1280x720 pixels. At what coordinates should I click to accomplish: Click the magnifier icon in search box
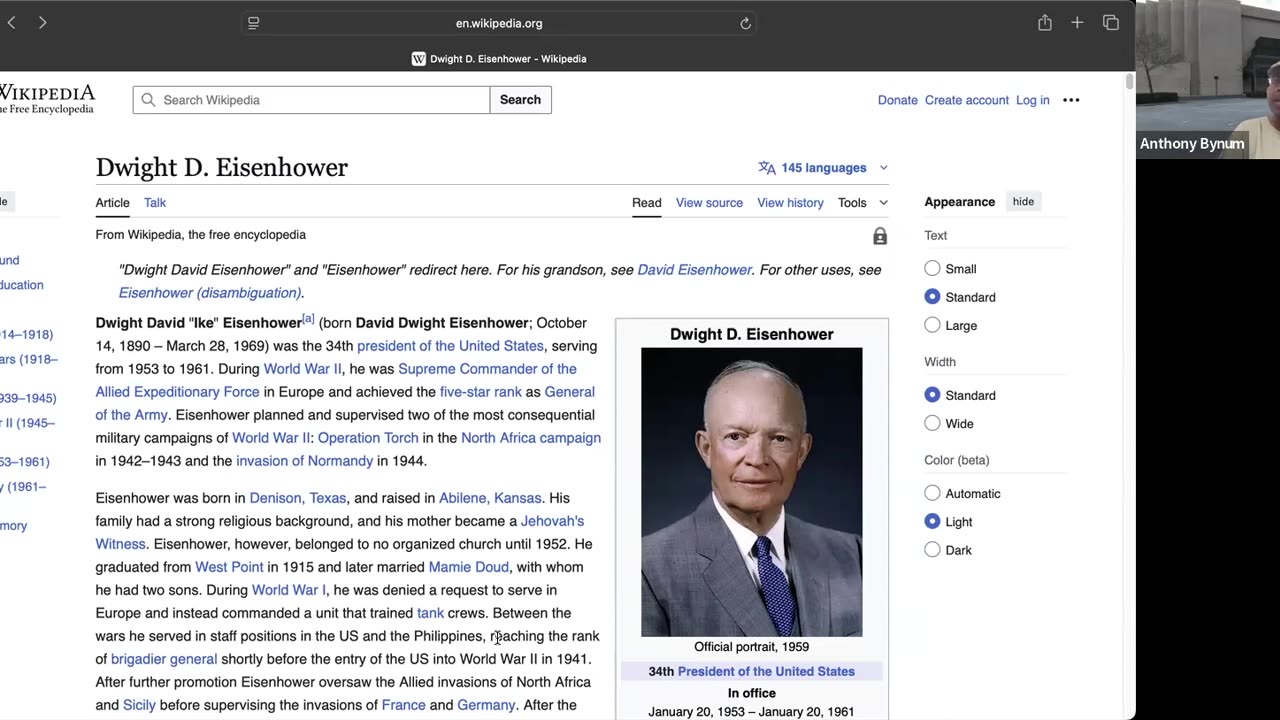tap(148, 100)
